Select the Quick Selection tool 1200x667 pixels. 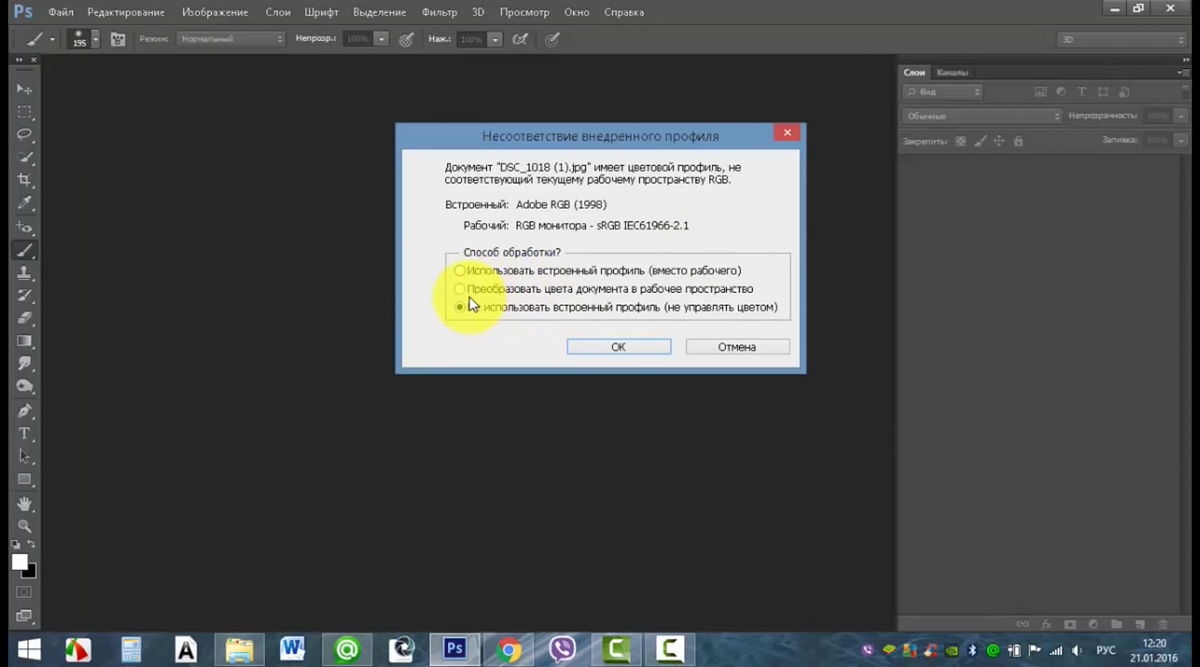coord(25,158)
